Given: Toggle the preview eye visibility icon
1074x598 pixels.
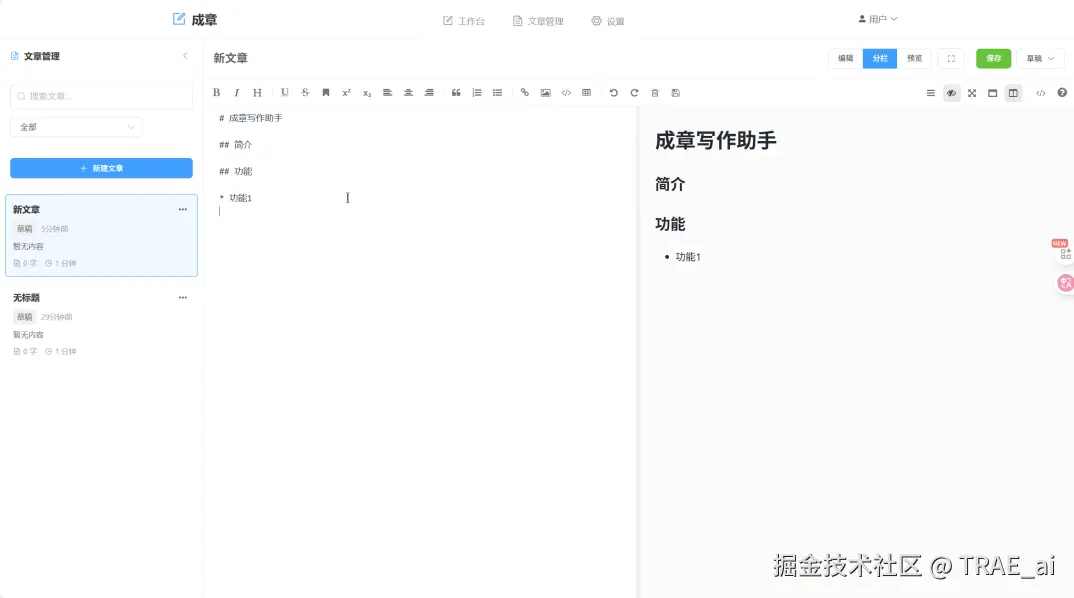Looking at the screenshot, I should point(951,92).
